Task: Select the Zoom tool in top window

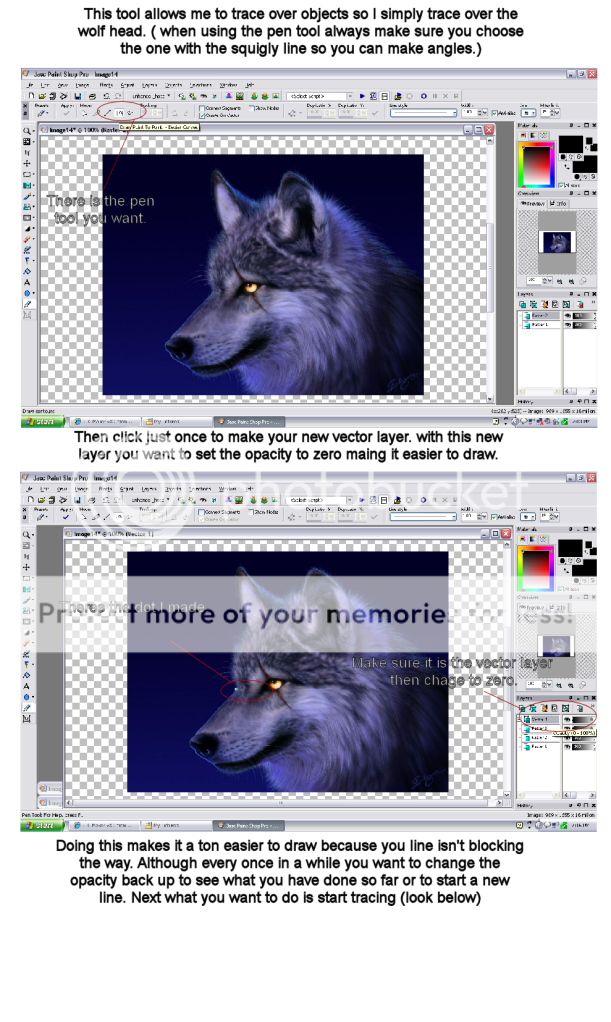Action: point(28,131)
